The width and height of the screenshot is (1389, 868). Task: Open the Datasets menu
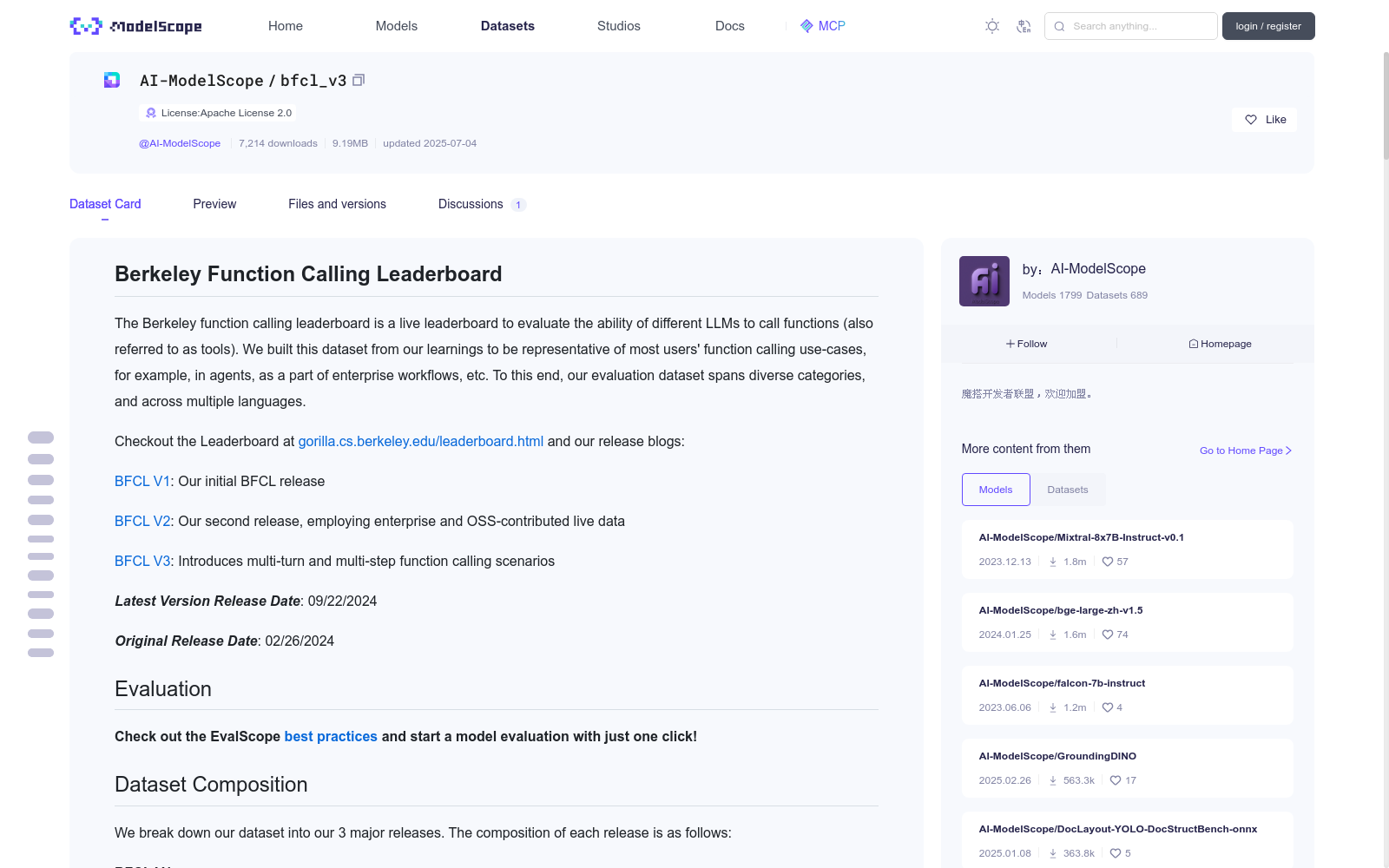tap(508, 26)
